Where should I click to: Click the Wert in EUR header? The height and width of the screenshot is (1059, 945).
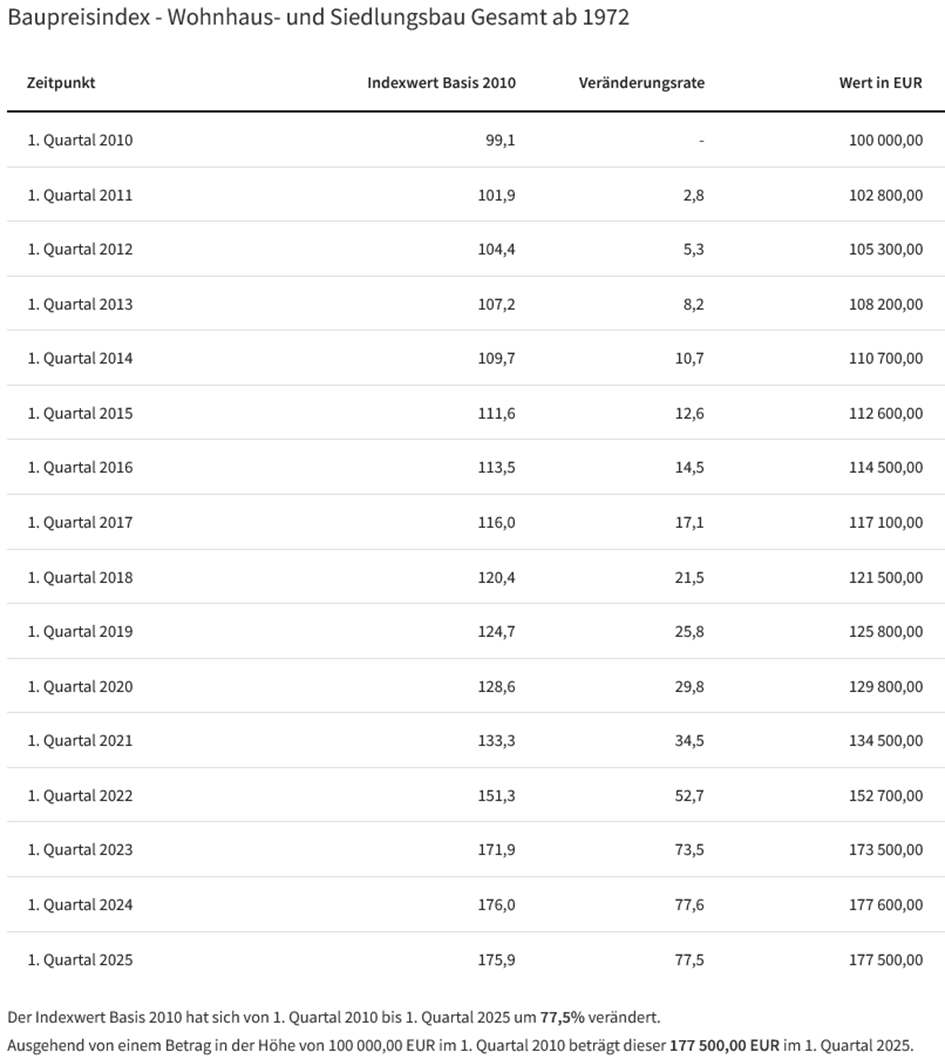point(880,83)
